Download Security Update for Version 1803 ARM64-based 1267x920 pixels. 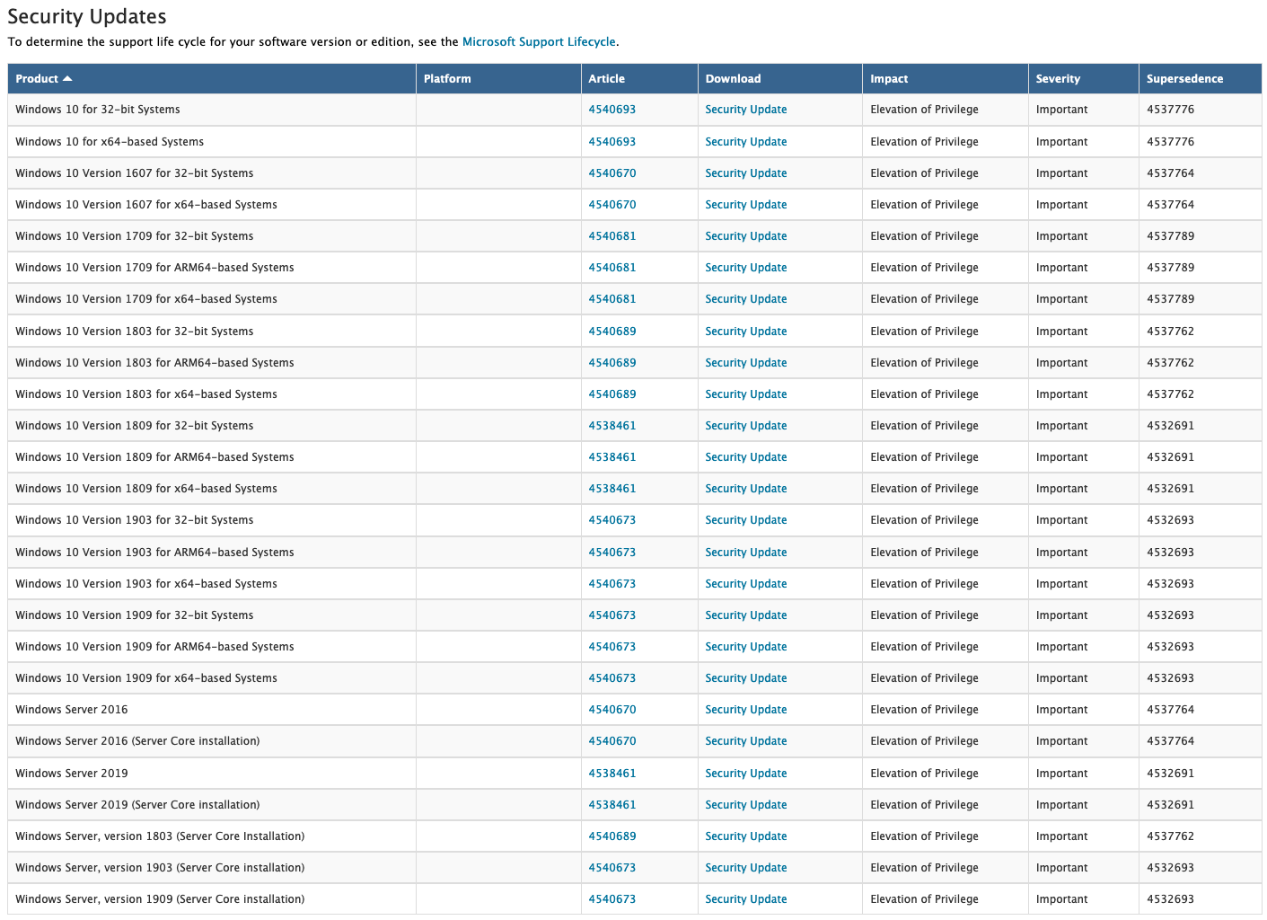746,363
